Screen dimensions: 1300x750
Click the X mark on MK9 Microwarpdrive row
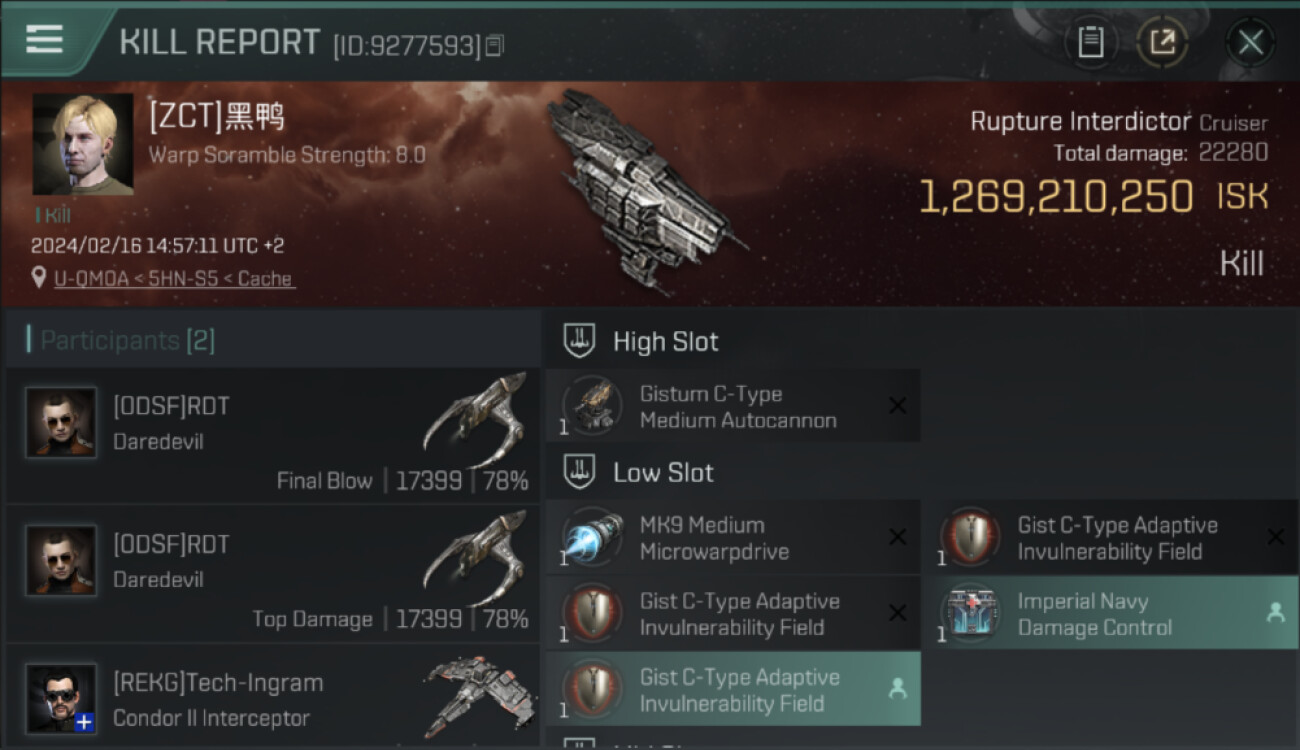(897, 538)
